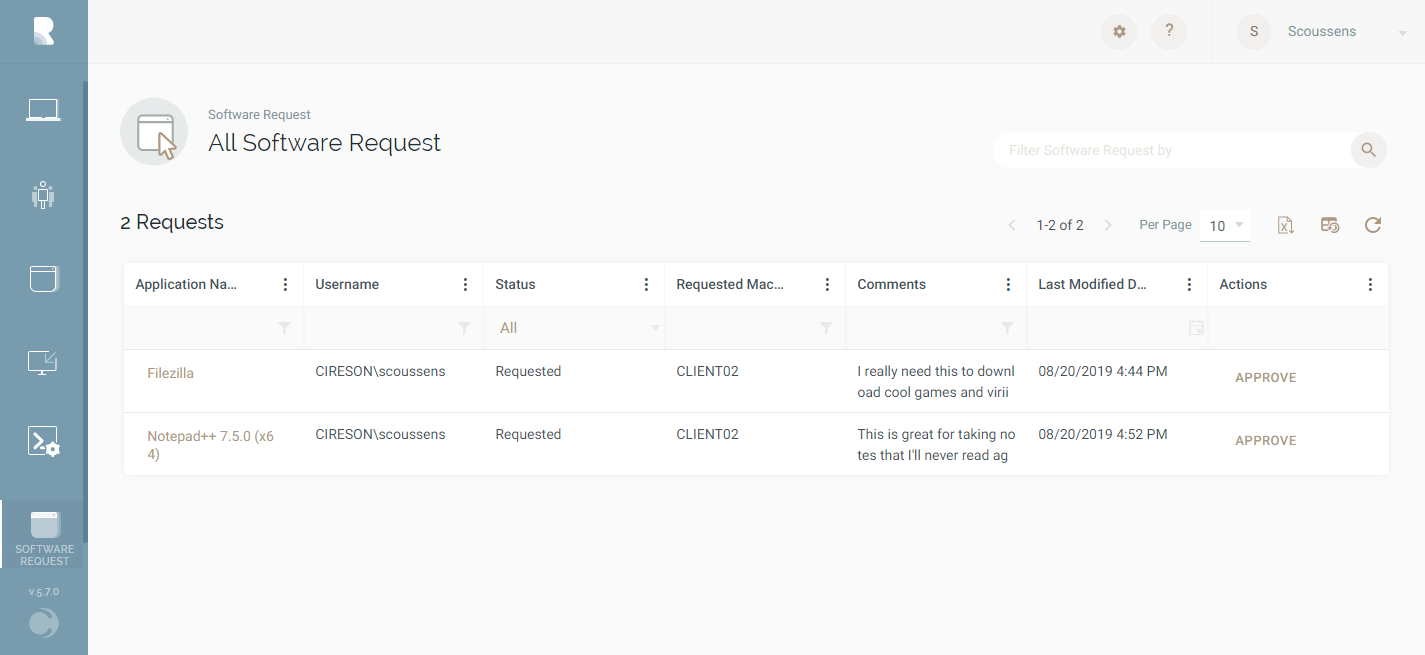Approve the Filezilla software request

pyautogui.click(x=1265, y=377)
